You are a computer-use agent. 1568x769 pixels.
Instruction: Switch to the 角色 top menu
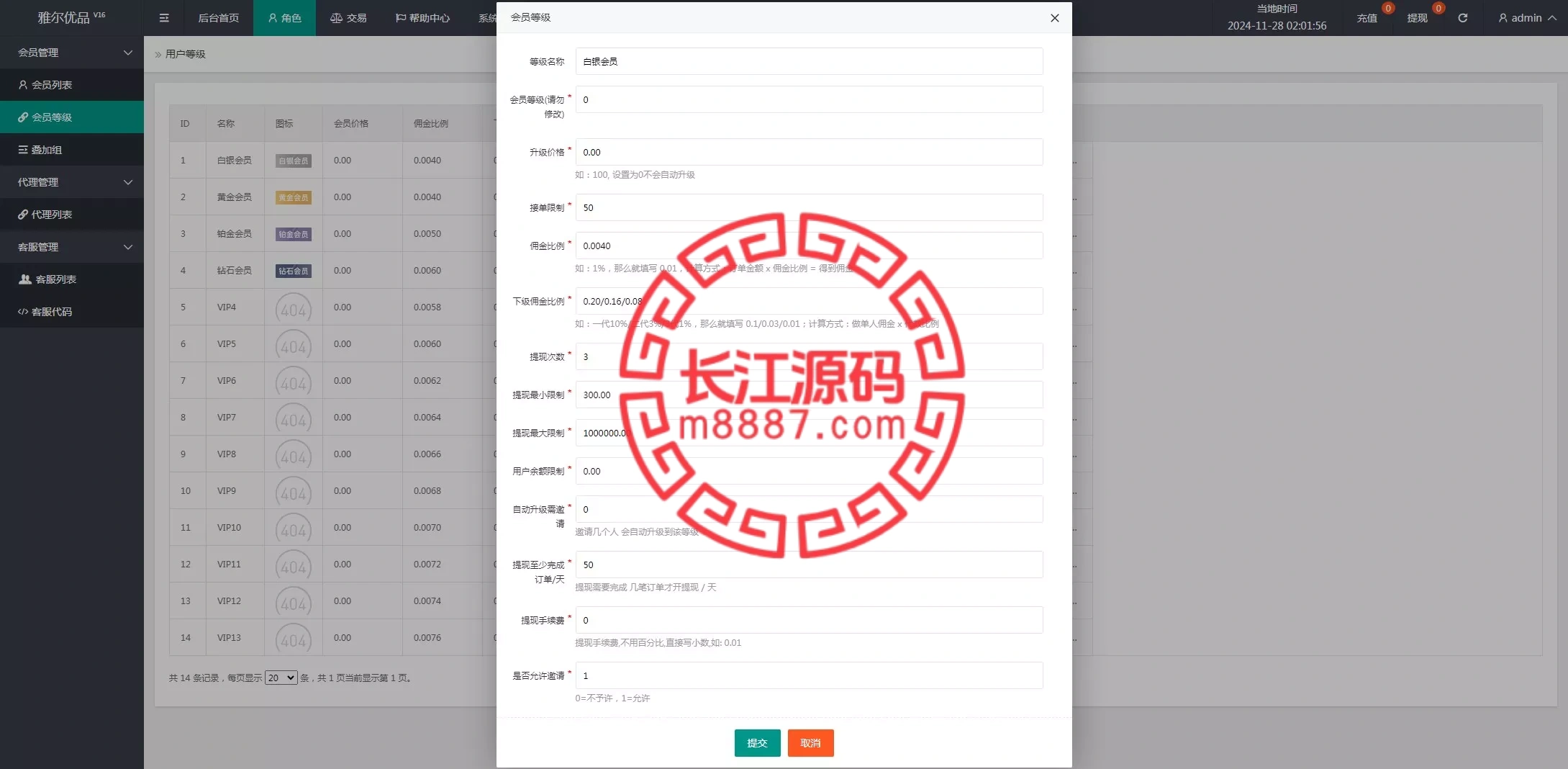pyautogui.click(x=284, y=18)
